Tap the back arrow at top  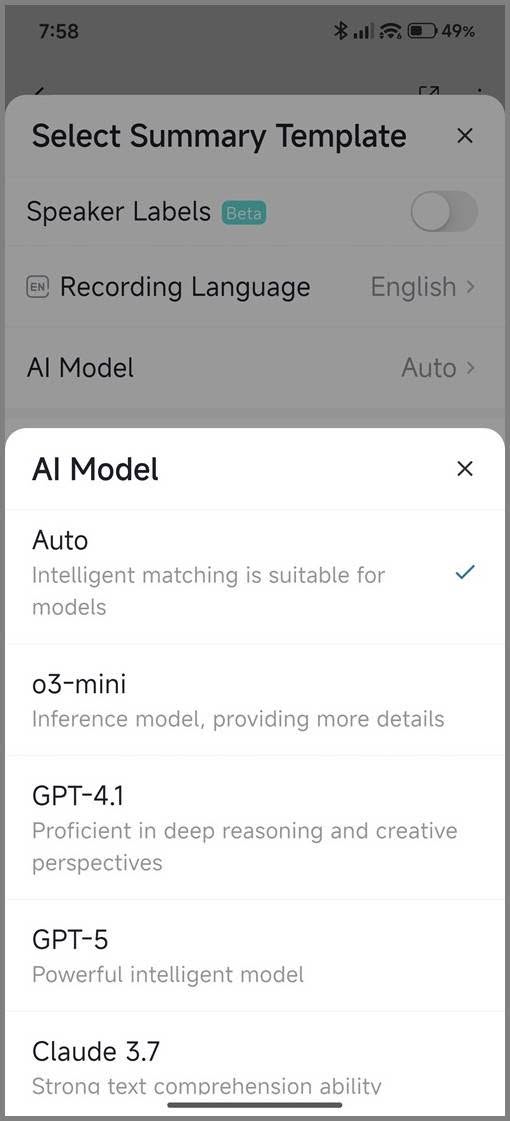click(40, 92)
